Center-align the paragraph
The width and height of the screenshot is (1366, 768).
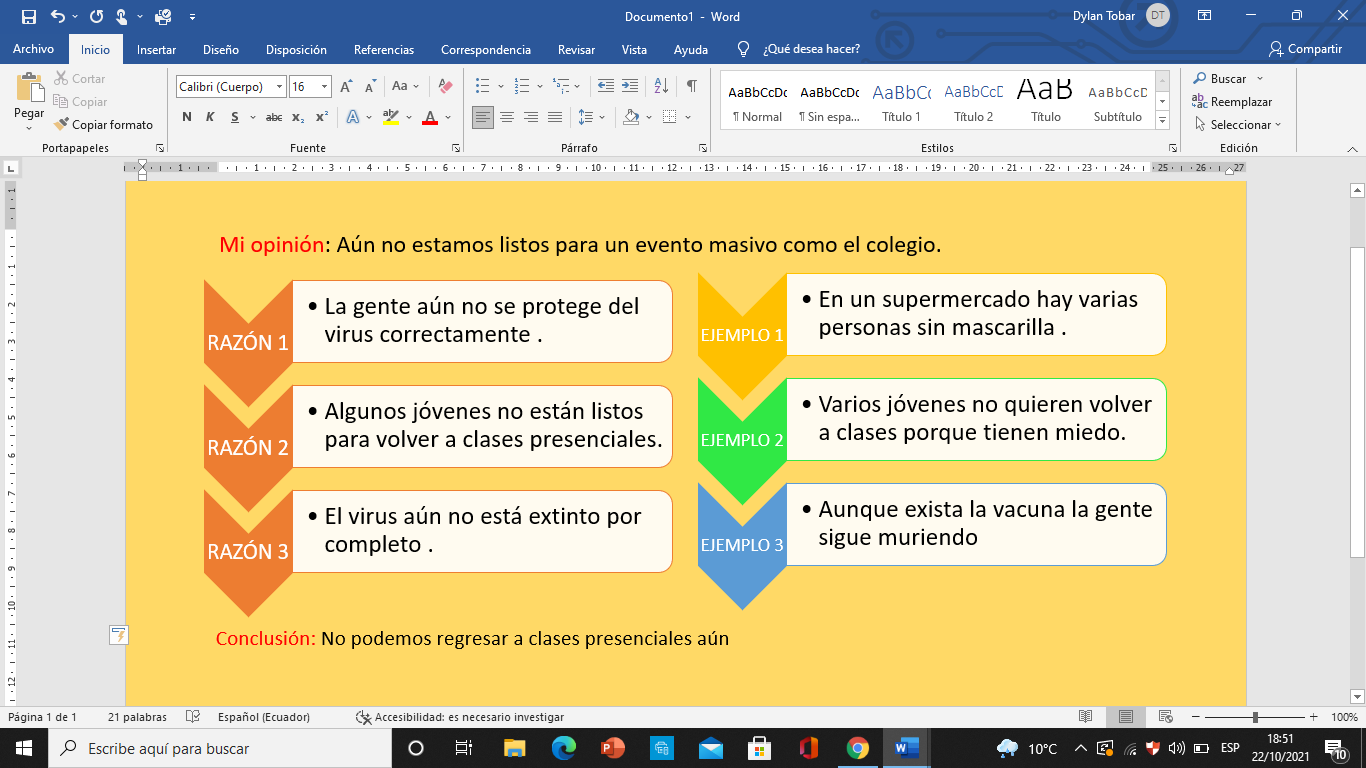pyautogui.click(x=507, y=117)
